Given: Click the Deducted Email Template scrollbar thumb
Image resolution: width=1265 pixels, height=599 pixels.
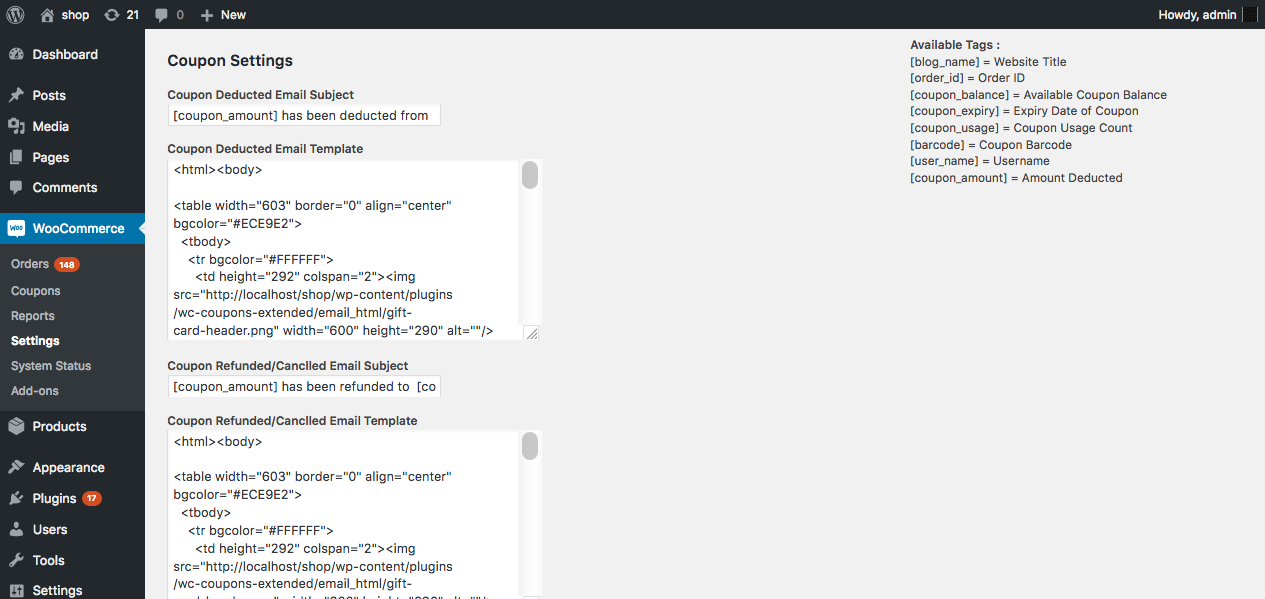Looking at the screenshot, I should point(530,175).
